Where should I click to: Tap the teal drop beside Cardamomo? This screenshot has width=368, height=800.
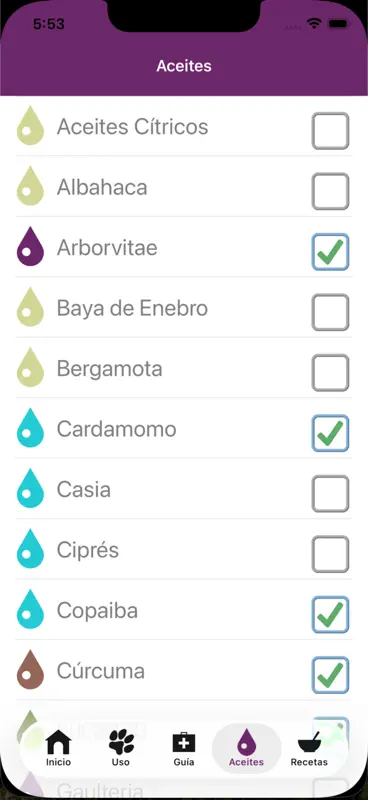click(31, 428)
